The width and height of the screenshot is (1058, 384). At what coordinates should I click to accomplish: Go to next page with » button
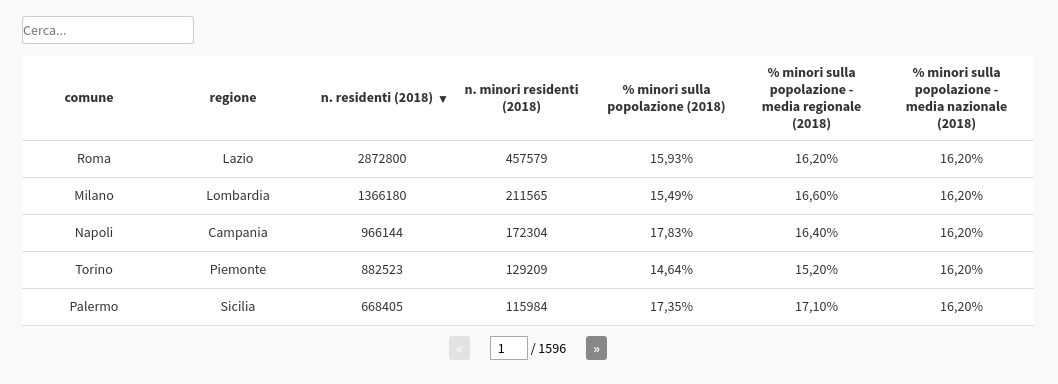[x=596, y=348]
